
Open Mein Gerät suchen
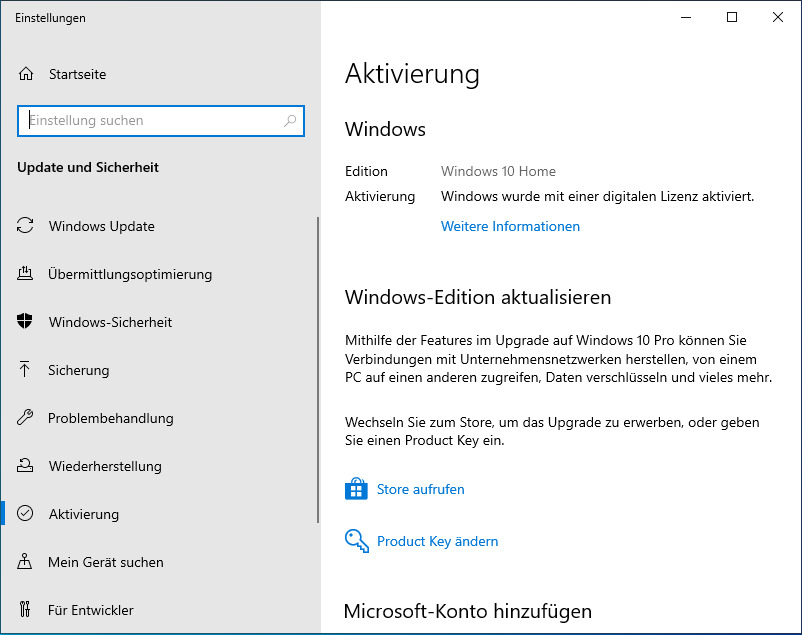(x=159, y=562)
